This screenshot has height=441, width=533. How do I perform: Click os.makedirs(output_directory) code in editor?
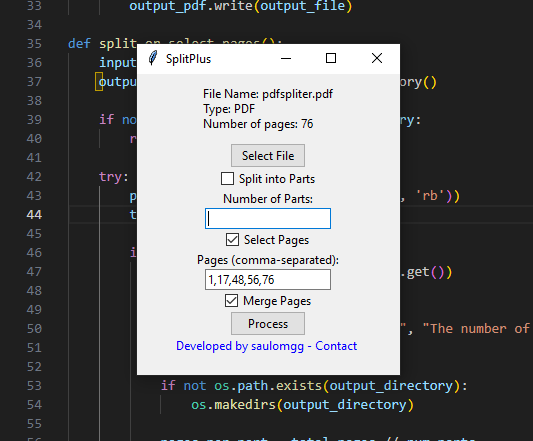pos(302,405)
